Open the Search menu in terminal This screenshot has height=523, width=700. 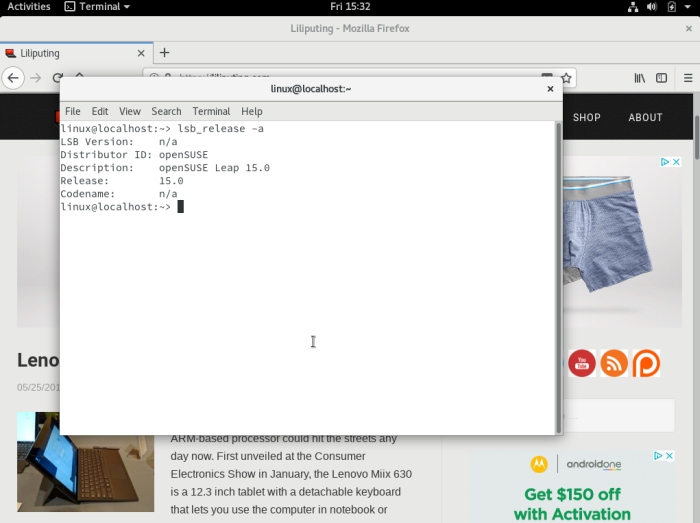[166, 111]
